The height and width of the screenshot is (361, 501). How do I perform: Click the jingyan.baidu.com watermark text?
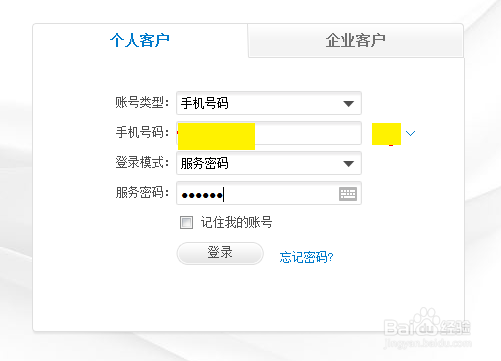(428, 343)
